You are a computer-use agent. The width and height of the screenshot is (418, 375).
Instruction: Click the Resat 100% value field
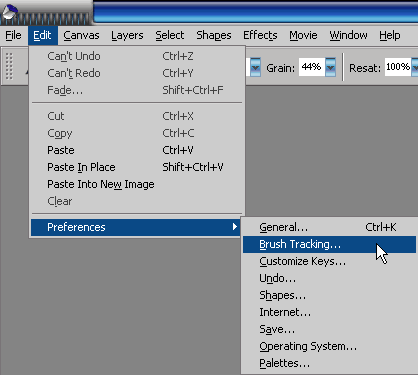(x=398, y=67)
